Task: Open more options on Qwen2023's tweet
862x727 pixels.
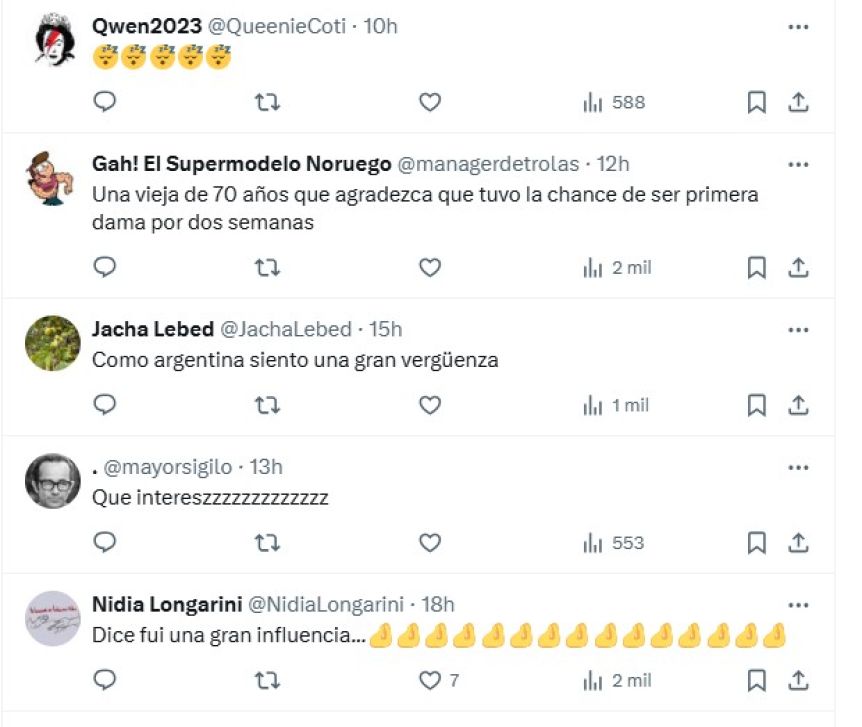Action: point(798,27)
